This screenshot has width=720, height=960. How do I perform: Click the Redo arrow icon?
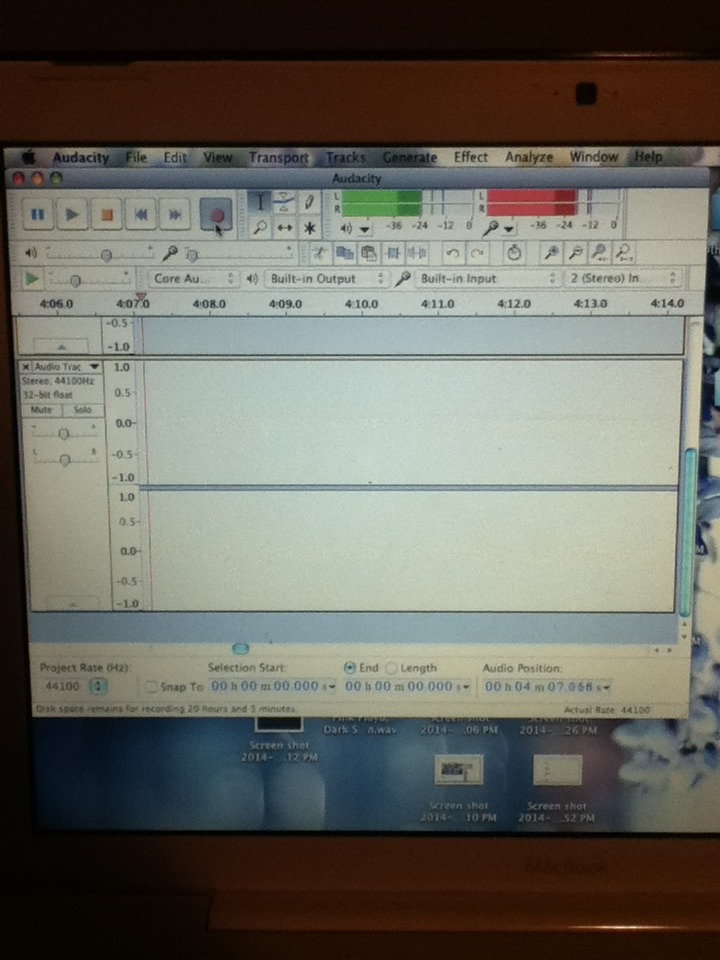(x=478, y=253)
